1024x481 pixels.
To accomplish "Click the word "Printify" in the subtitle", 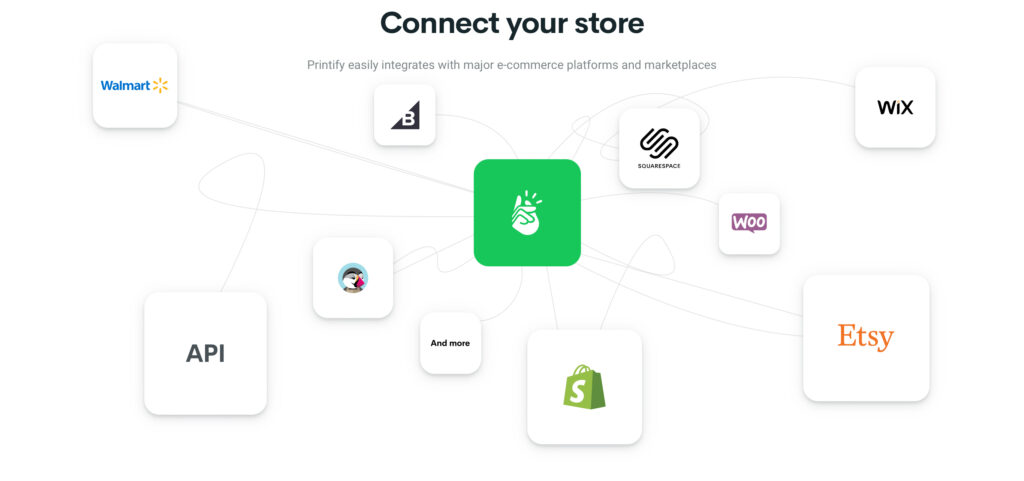I will [326, 65].
